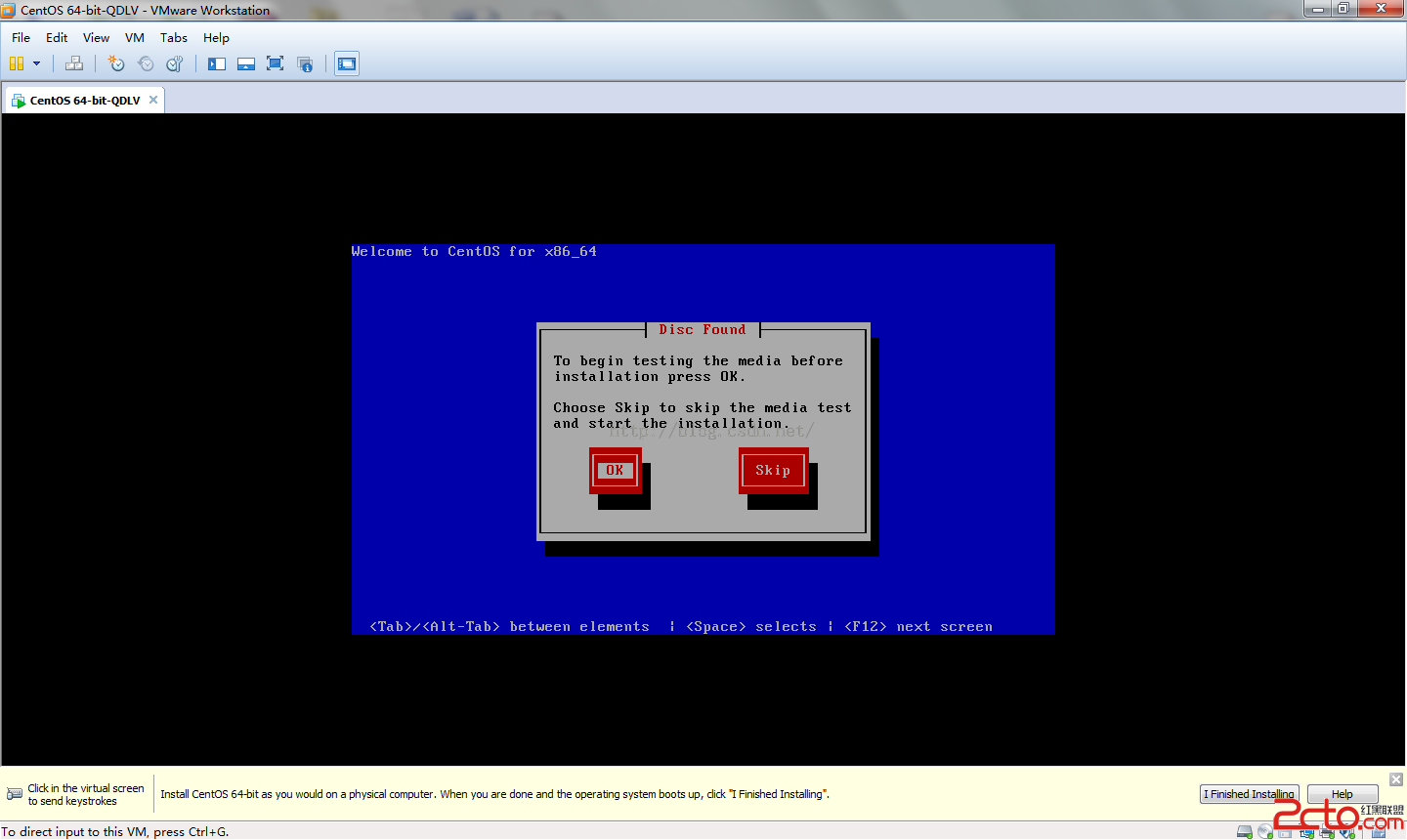Click 'Welcome to CentOS for x86_64' text
1407x840 pixels.
tap(474, 252)
